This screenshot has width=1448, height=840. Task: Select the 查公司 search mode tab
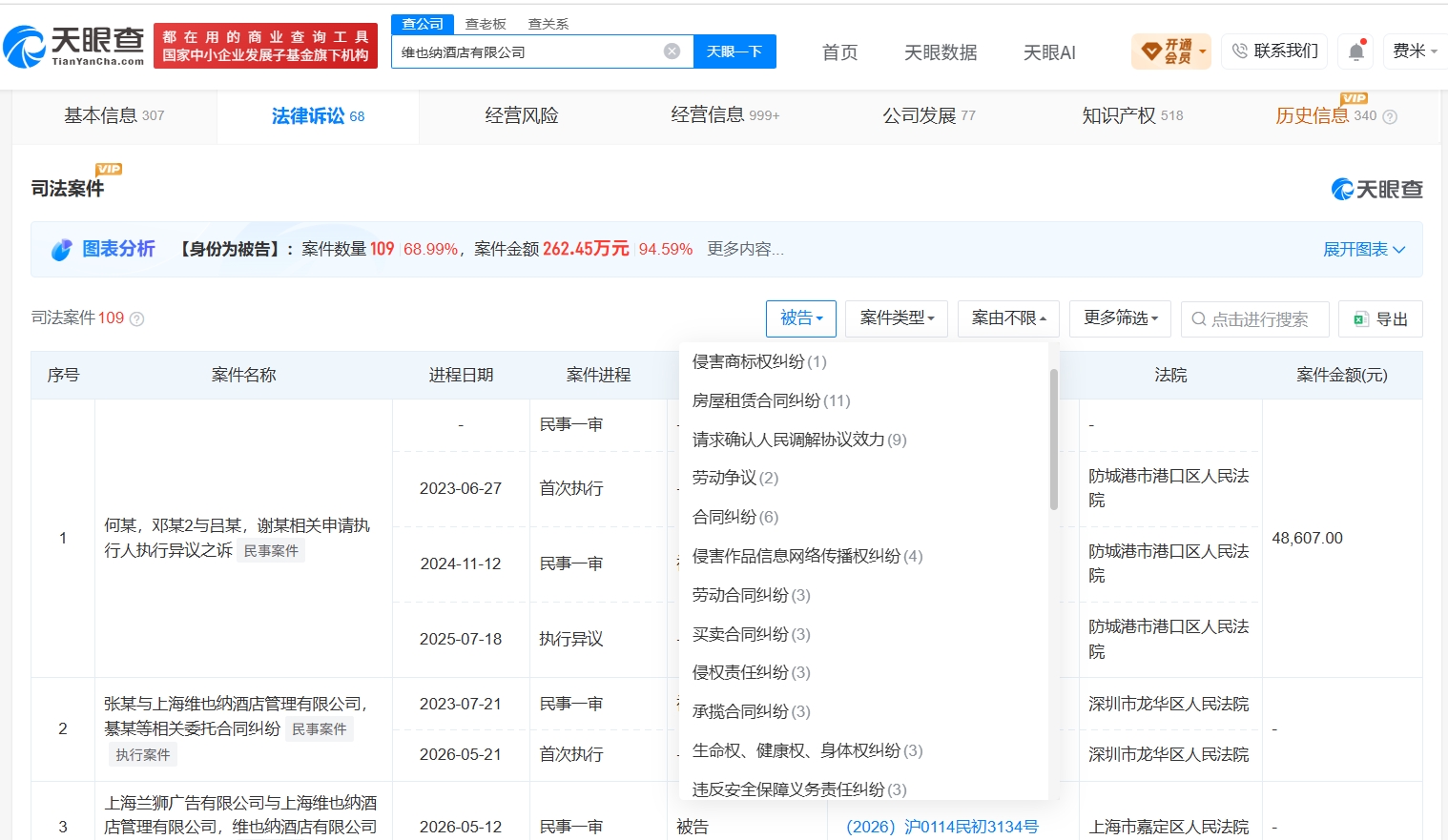coord(423,24)
